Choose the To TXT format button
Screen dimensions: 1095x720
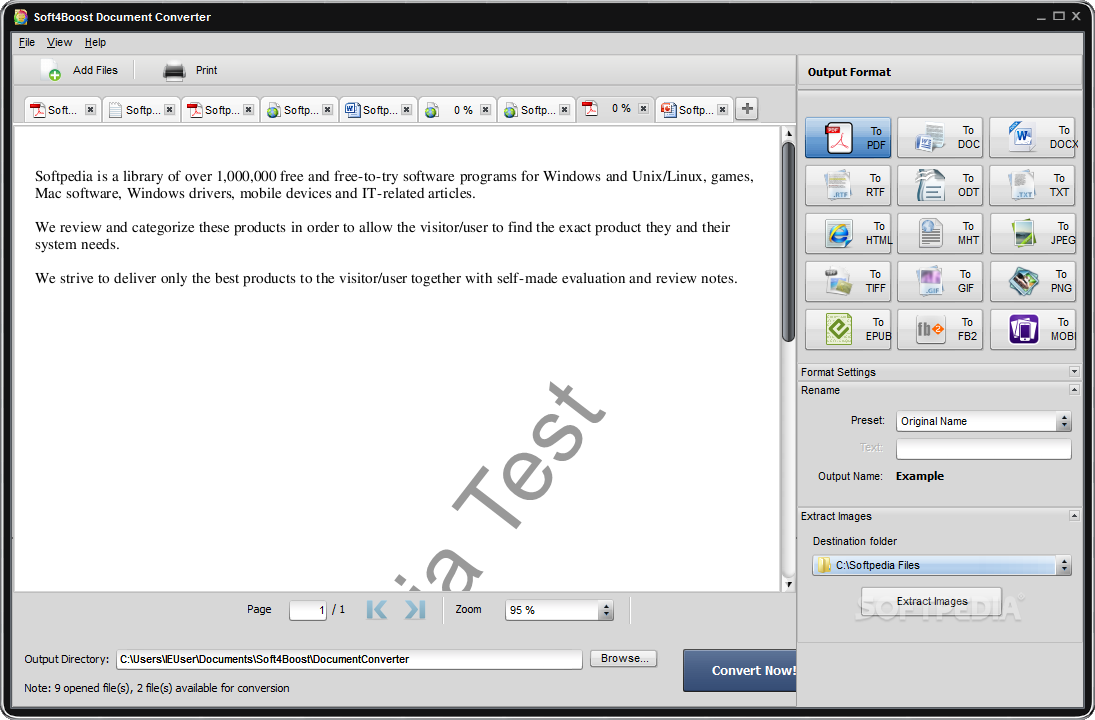1032,185
